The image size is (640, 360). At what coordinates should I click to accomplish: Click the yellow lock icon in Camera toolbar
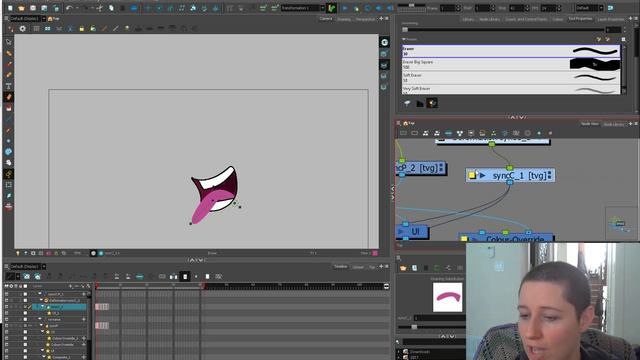coord(82,29)
